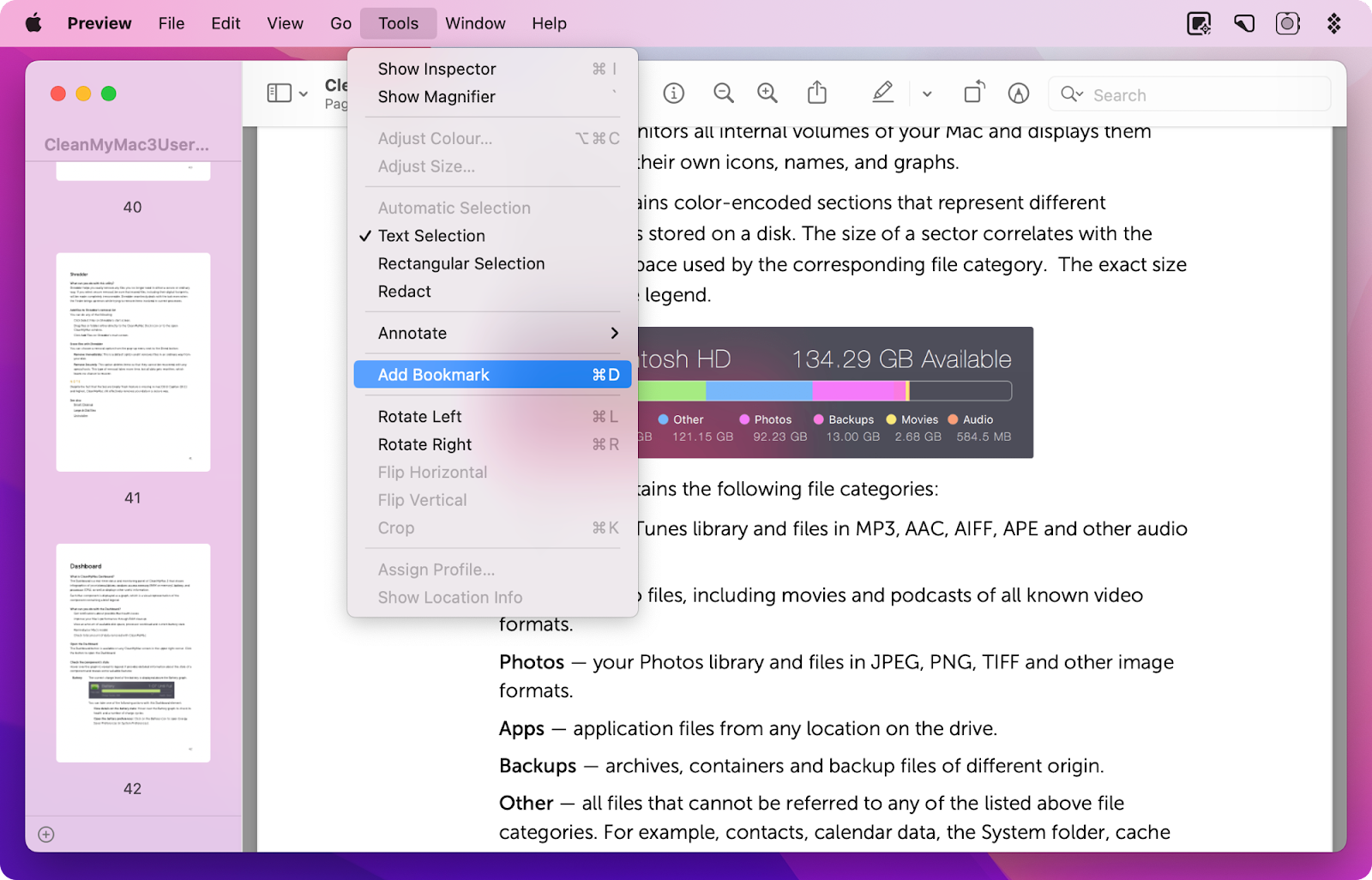Click the sidebar view toggle icon
The image size is (1372, 880).
coord(280,93)
